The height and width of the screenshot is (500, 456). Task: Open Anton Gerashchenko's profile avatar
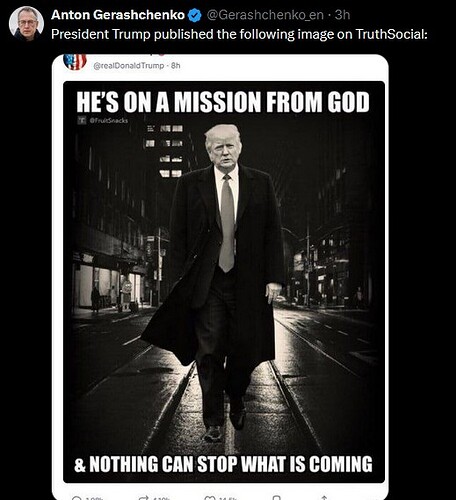[26, 23]
